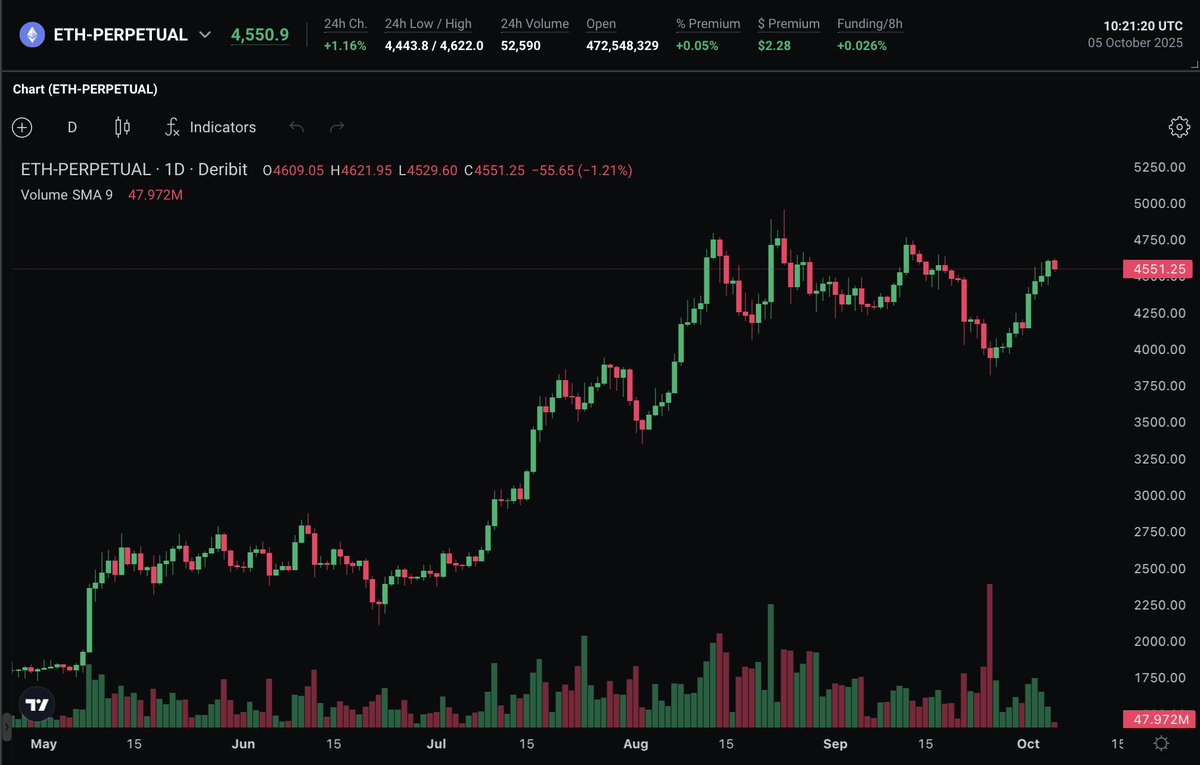The image size is (1200, 765).
Task: Click the 4,550.9 last price
Action: point(260,35)
